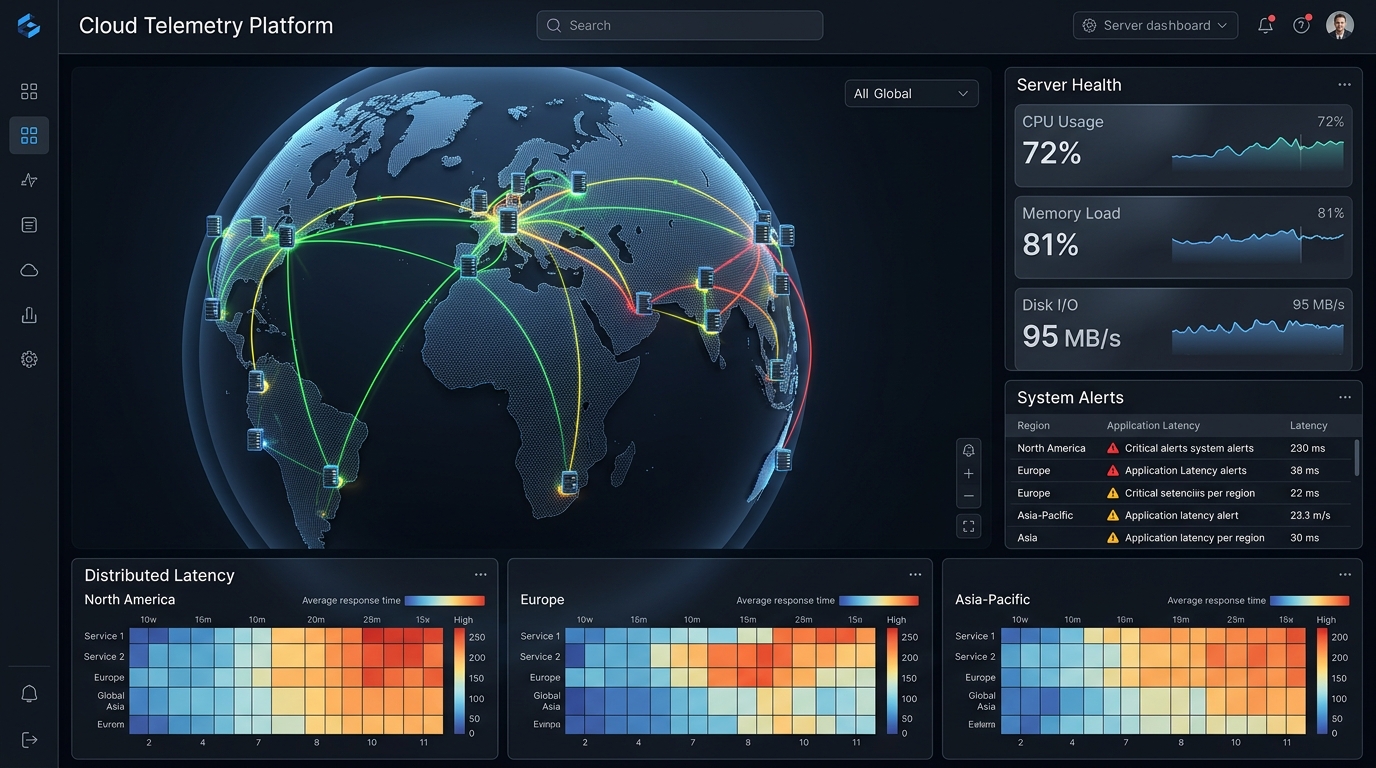Click the North America critical alert row

click(x=1180, y=448)
